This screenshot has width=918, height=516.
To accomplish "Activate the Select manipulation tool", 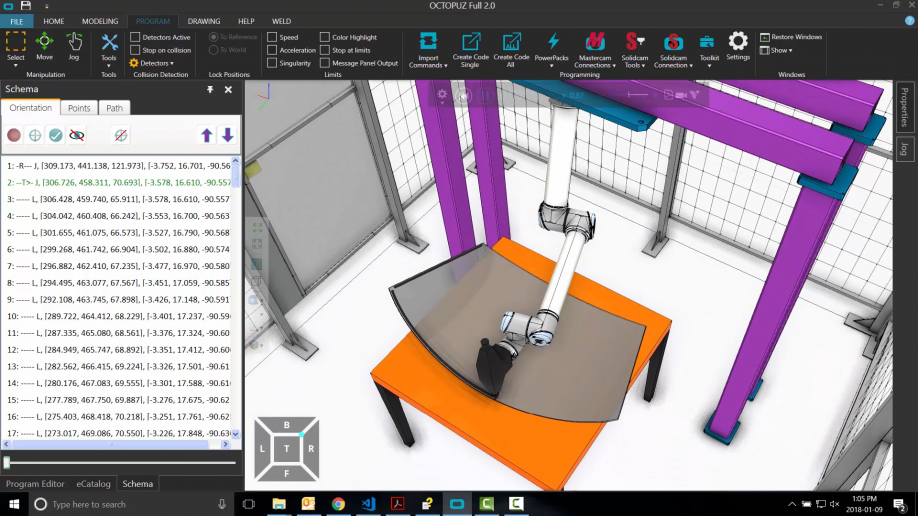I will [15, 46].
